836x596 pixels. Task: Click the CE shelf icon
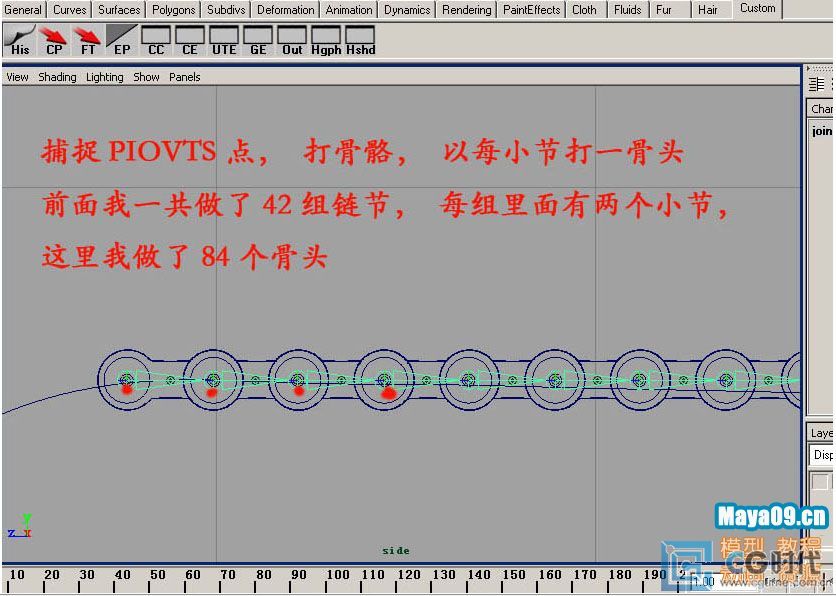click(x=190, y=40)
